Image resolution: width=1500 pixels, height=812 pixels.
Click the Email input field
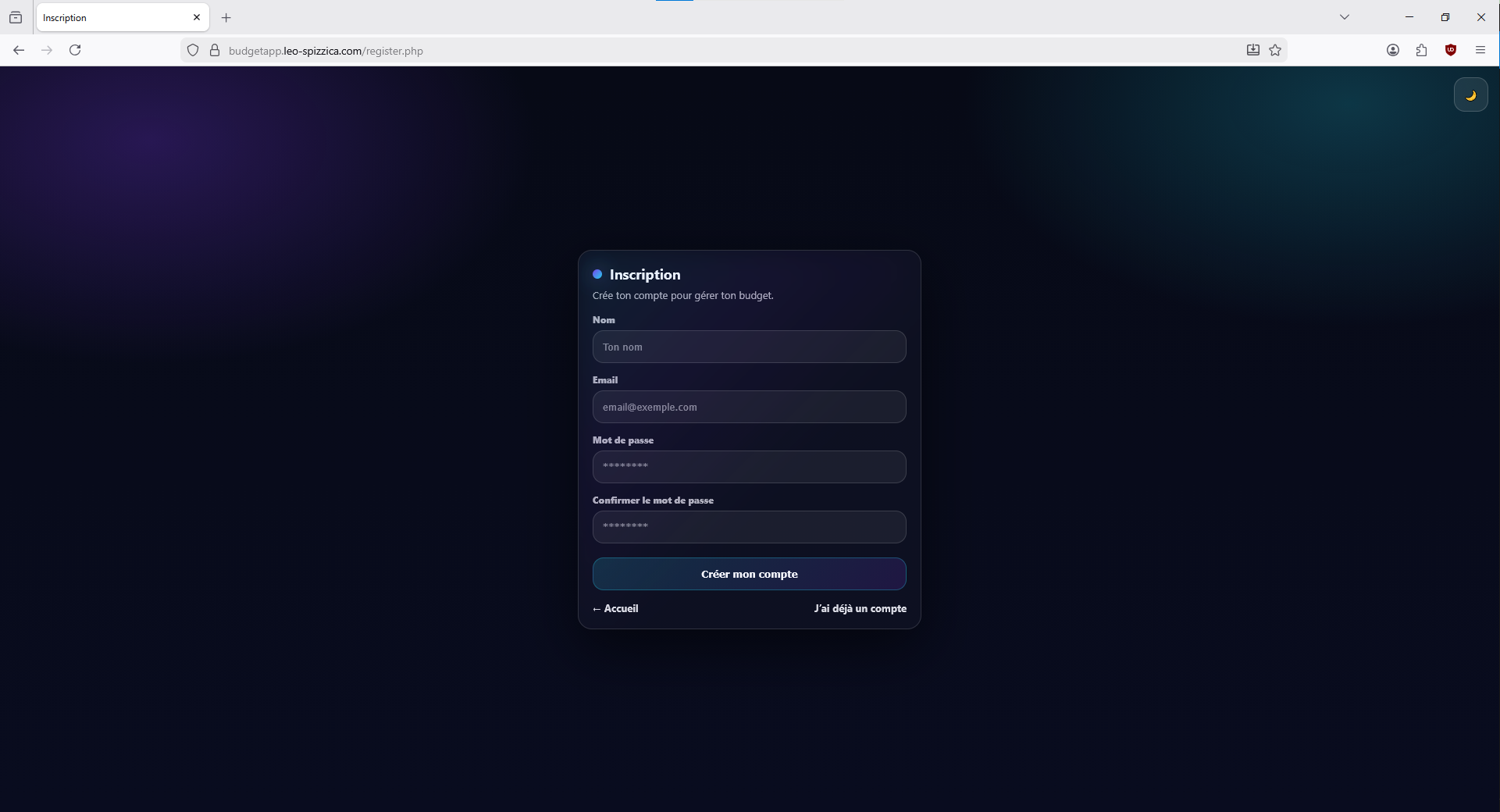749,407
